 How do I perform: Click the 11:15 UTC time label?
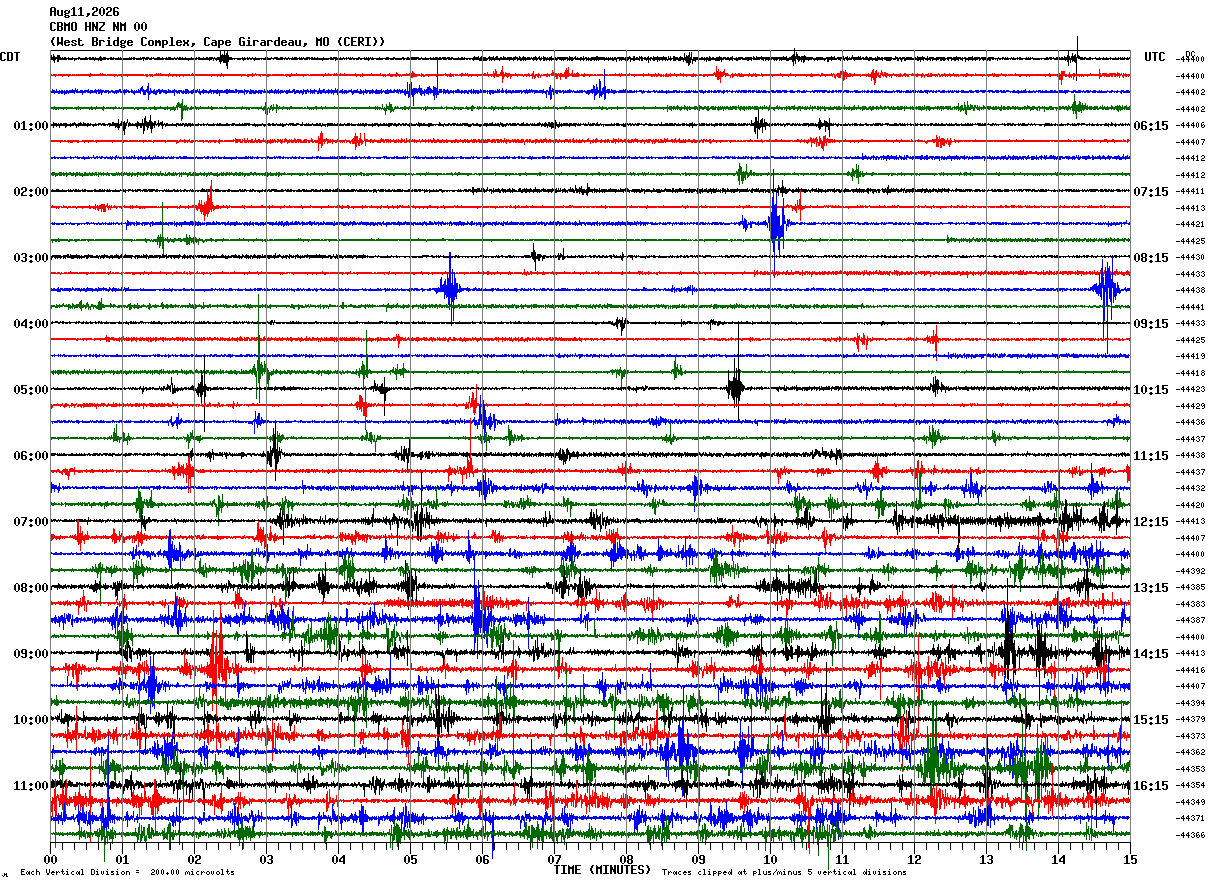[x=1151, y=456]
